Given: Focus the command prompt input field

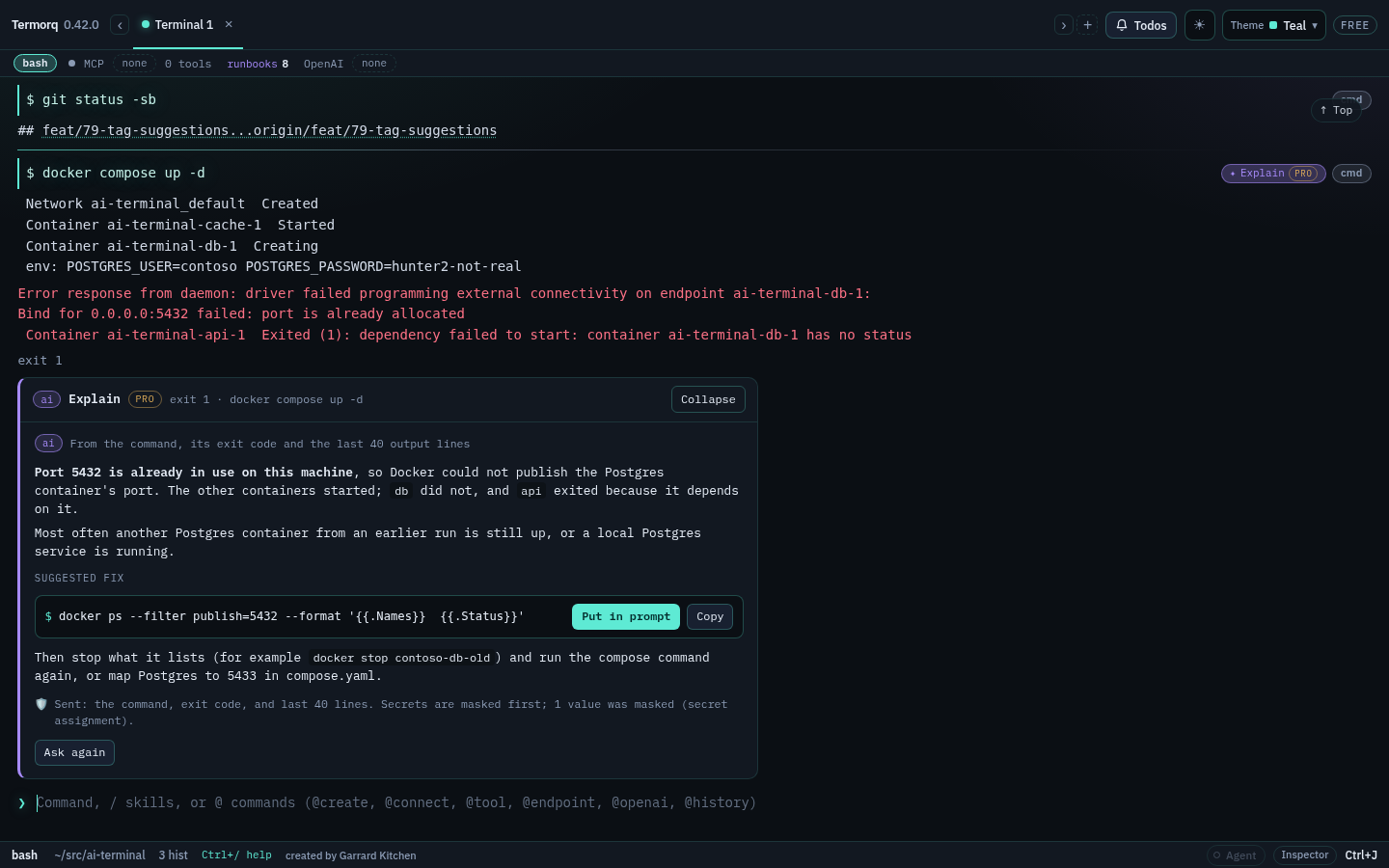Looking at the screenshot, I should point(395,802).
